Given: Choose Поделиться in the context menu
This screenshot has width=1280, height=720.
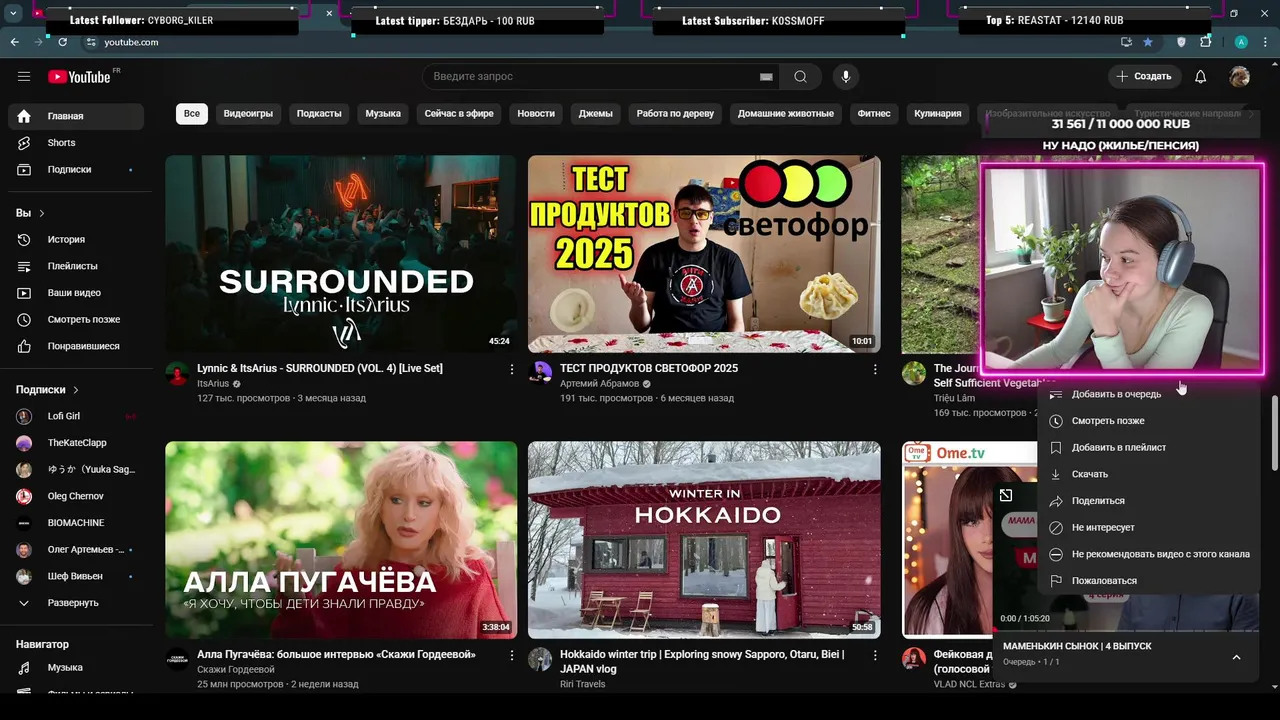Looking at the screenshot, I should tap(1150, 501).
